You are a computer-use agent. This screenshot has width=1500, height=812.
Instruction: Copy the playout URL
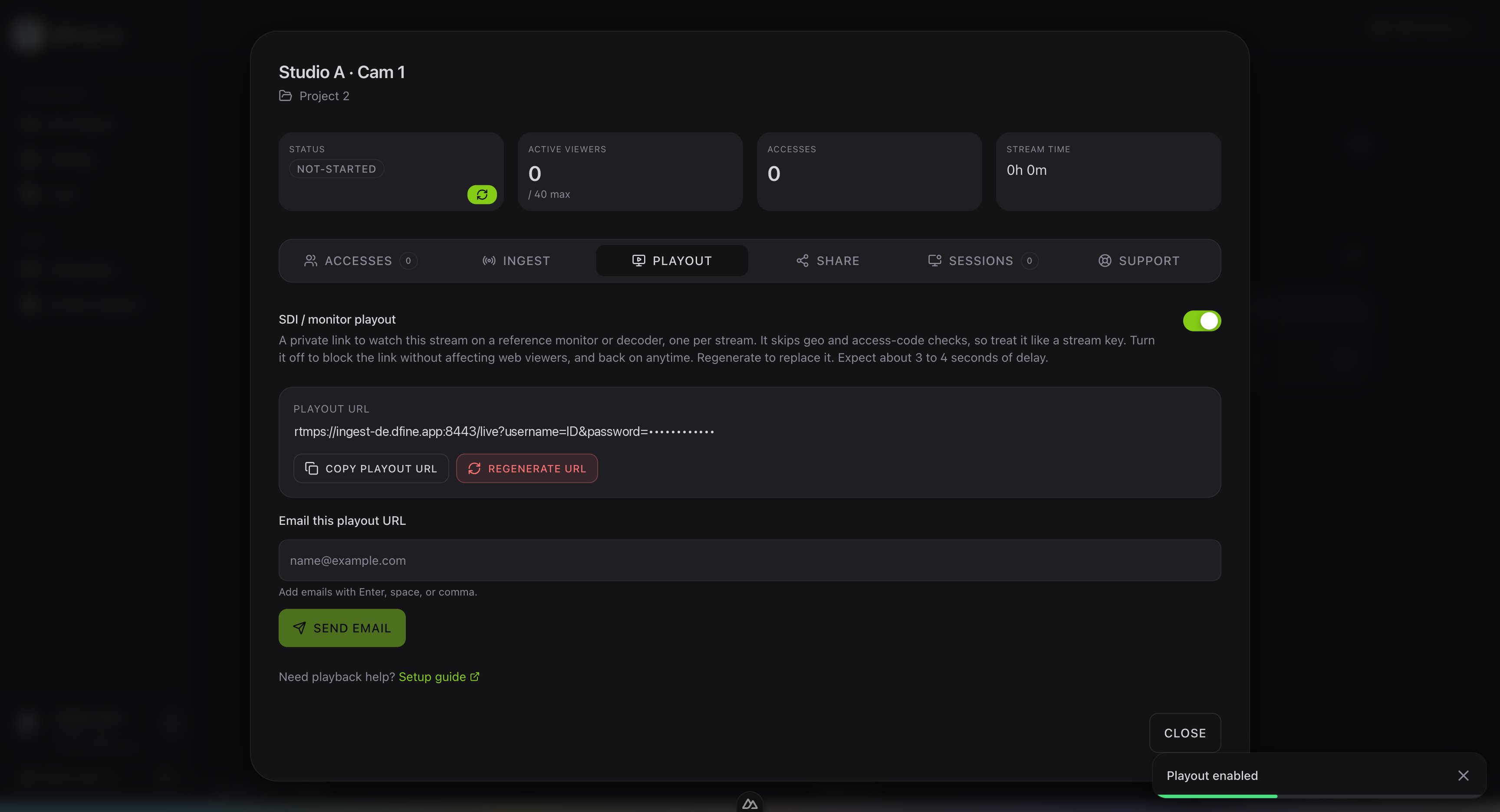coord(371,468)
